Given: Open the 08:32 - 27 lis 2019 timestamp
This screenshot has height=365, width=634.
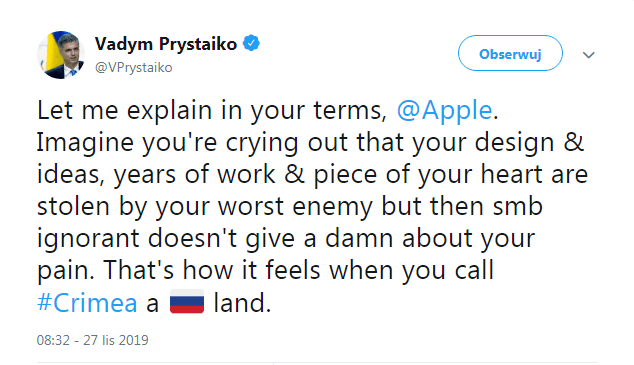Looking at the screenshot, I should click(x=93, y=340).
